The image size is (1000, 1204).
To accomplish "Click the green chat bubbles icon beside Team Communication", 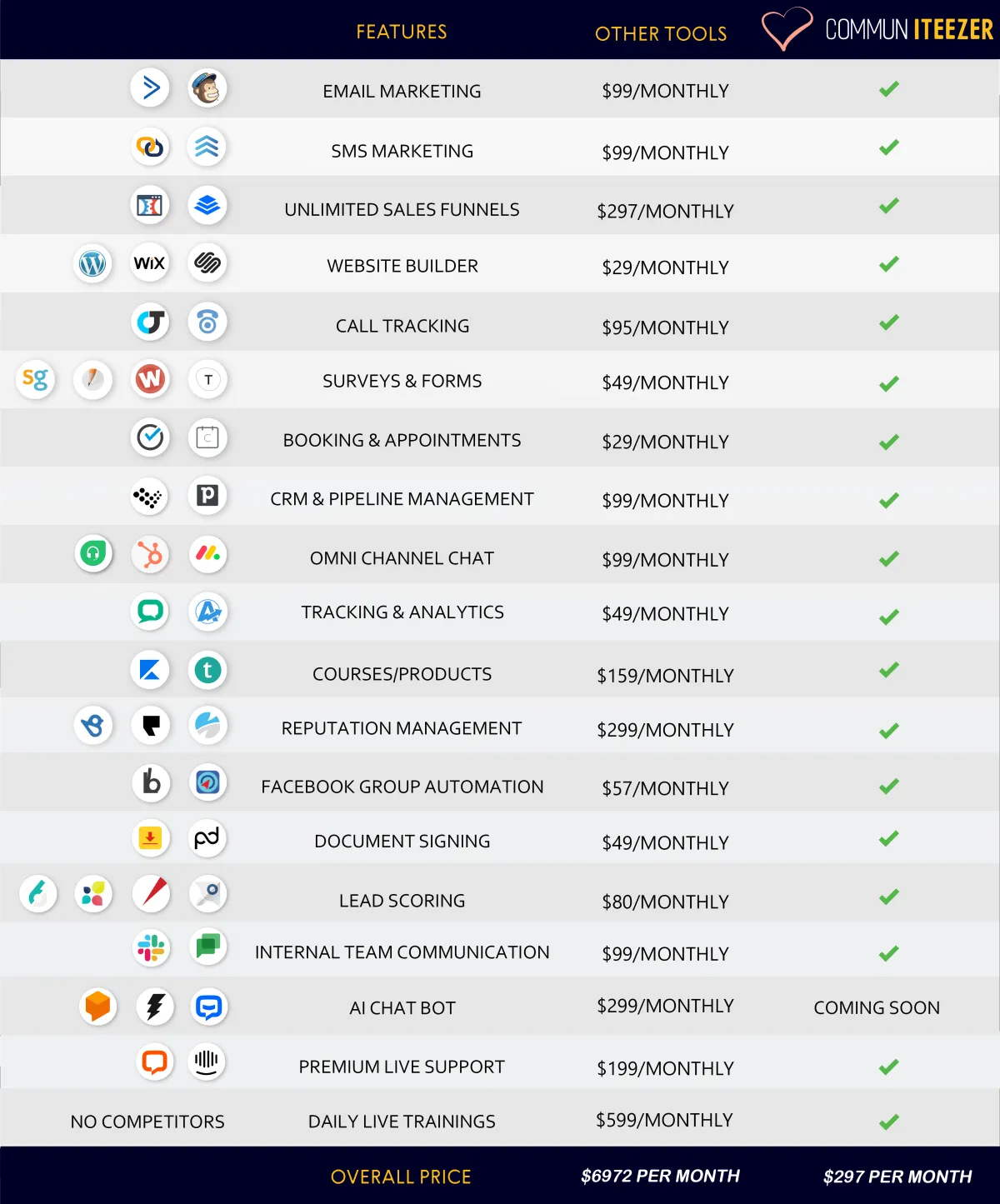I will coord(207,947).
